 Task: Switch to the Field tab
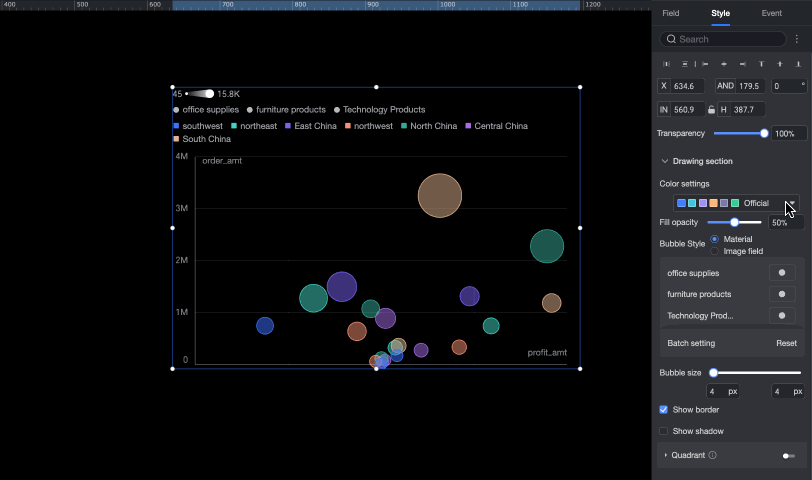point(671,13)
